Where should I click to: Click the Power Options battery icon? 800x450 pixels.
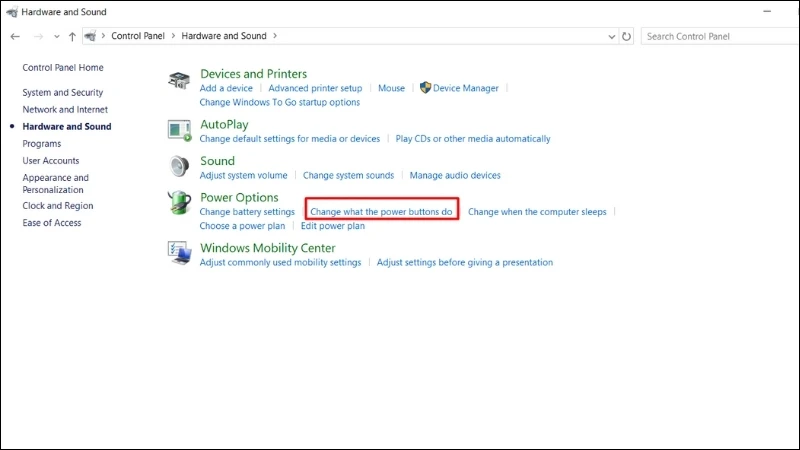pos(179,203)
